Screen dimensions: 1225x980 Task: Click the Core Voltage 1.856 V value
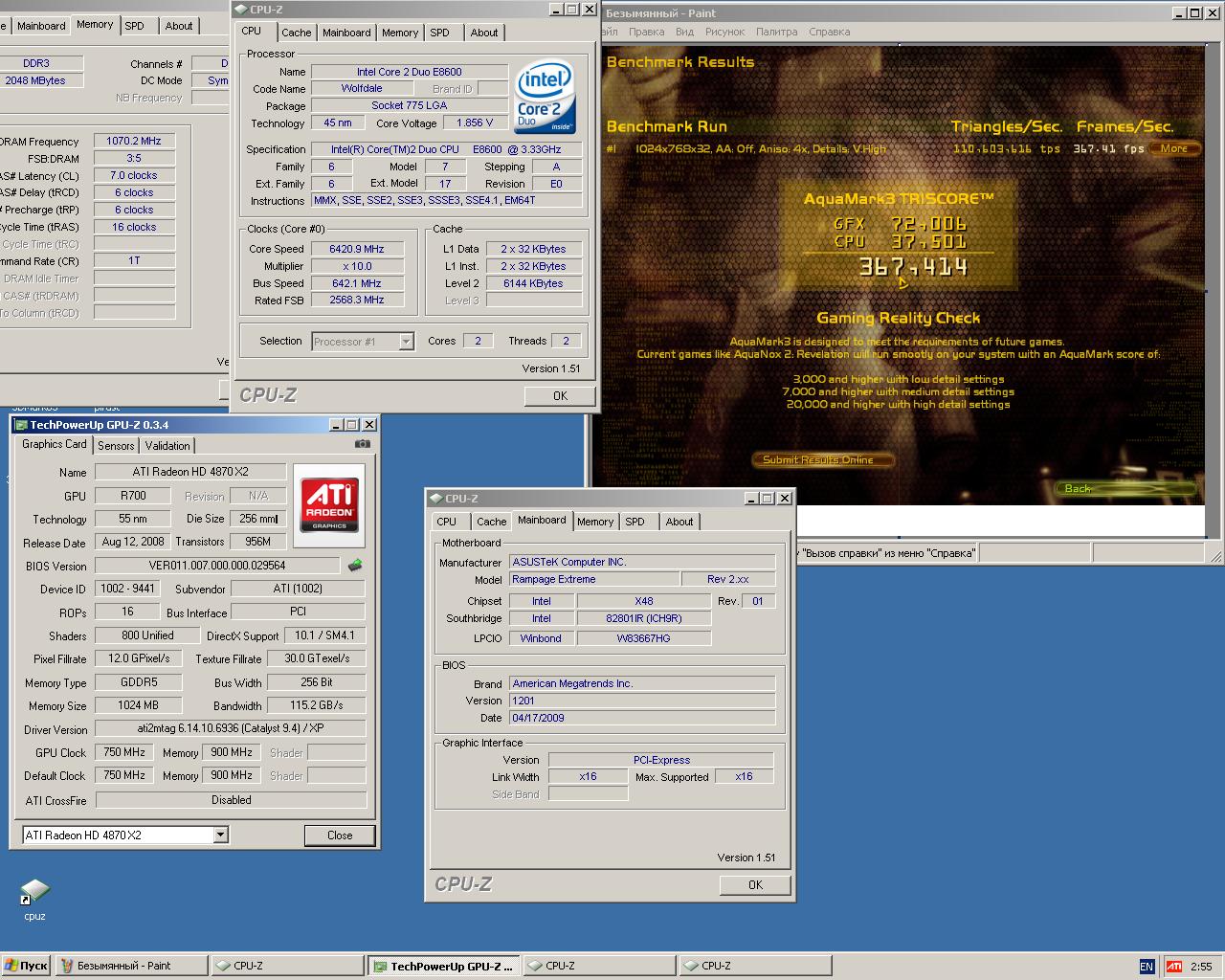pos(475,122)
